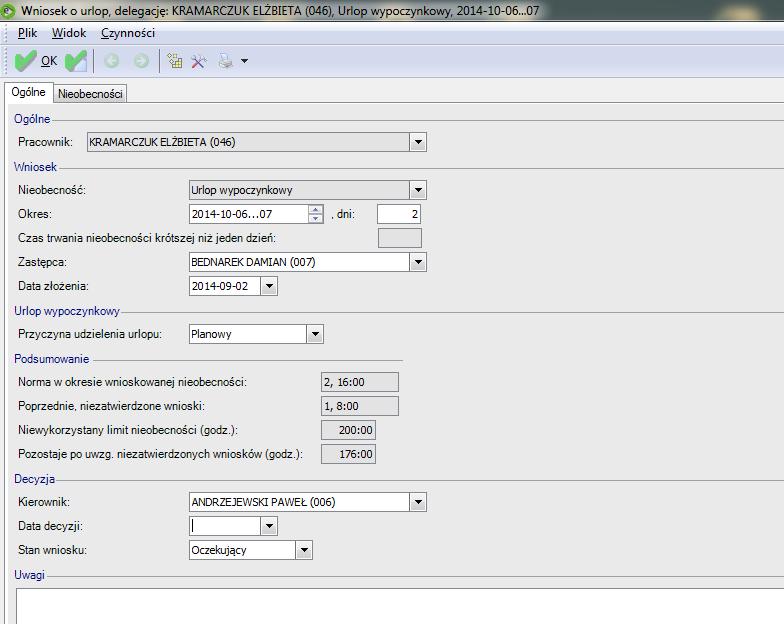This screenshot has height=624, width=784.
Task: Expand the Zastępca dropdown arrow
Action: (418, 262)
